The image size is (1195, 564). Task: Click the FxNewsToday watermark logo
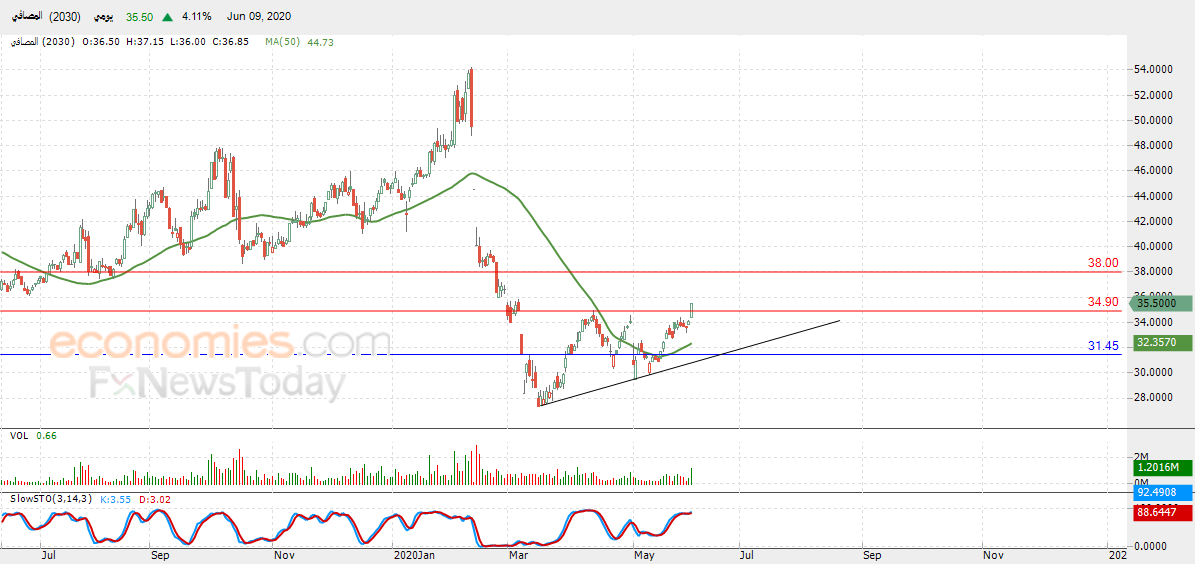[x=216, y=382]
